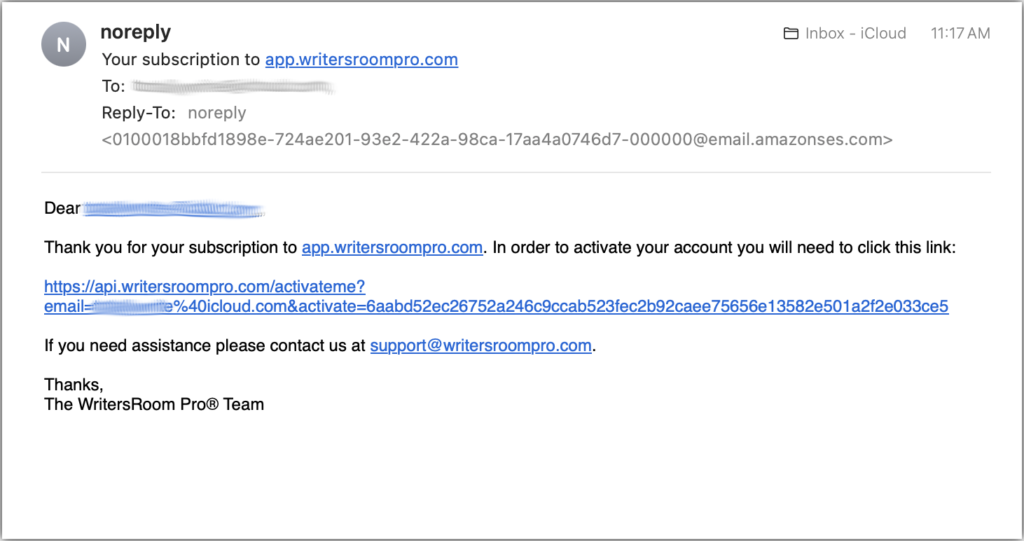
Task: Open the api.writersroompro.com/activateme activation link
Action: (204, 287)
